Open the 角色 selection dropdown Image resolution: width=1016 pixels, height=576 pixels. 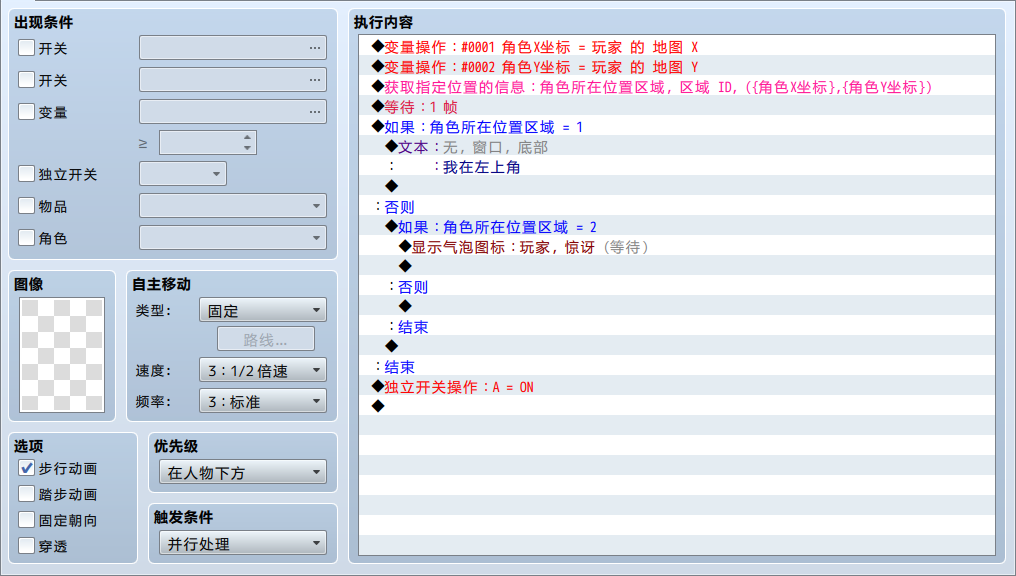coord(233,237)
